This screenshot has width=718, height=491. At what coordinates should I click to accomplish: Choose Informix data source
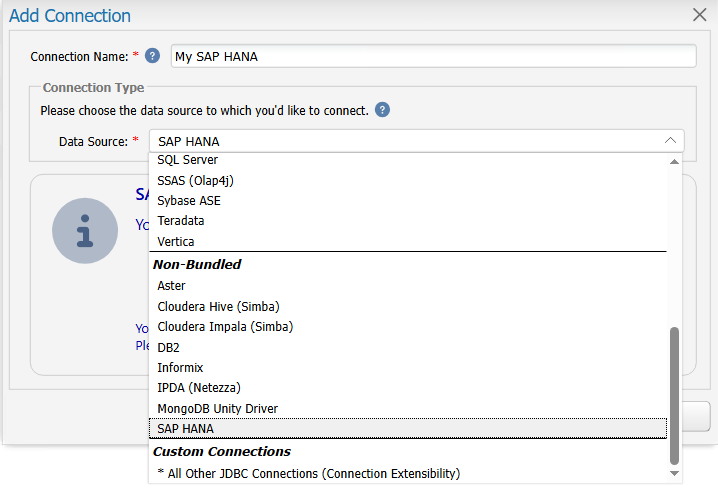[x=408, y=368]
